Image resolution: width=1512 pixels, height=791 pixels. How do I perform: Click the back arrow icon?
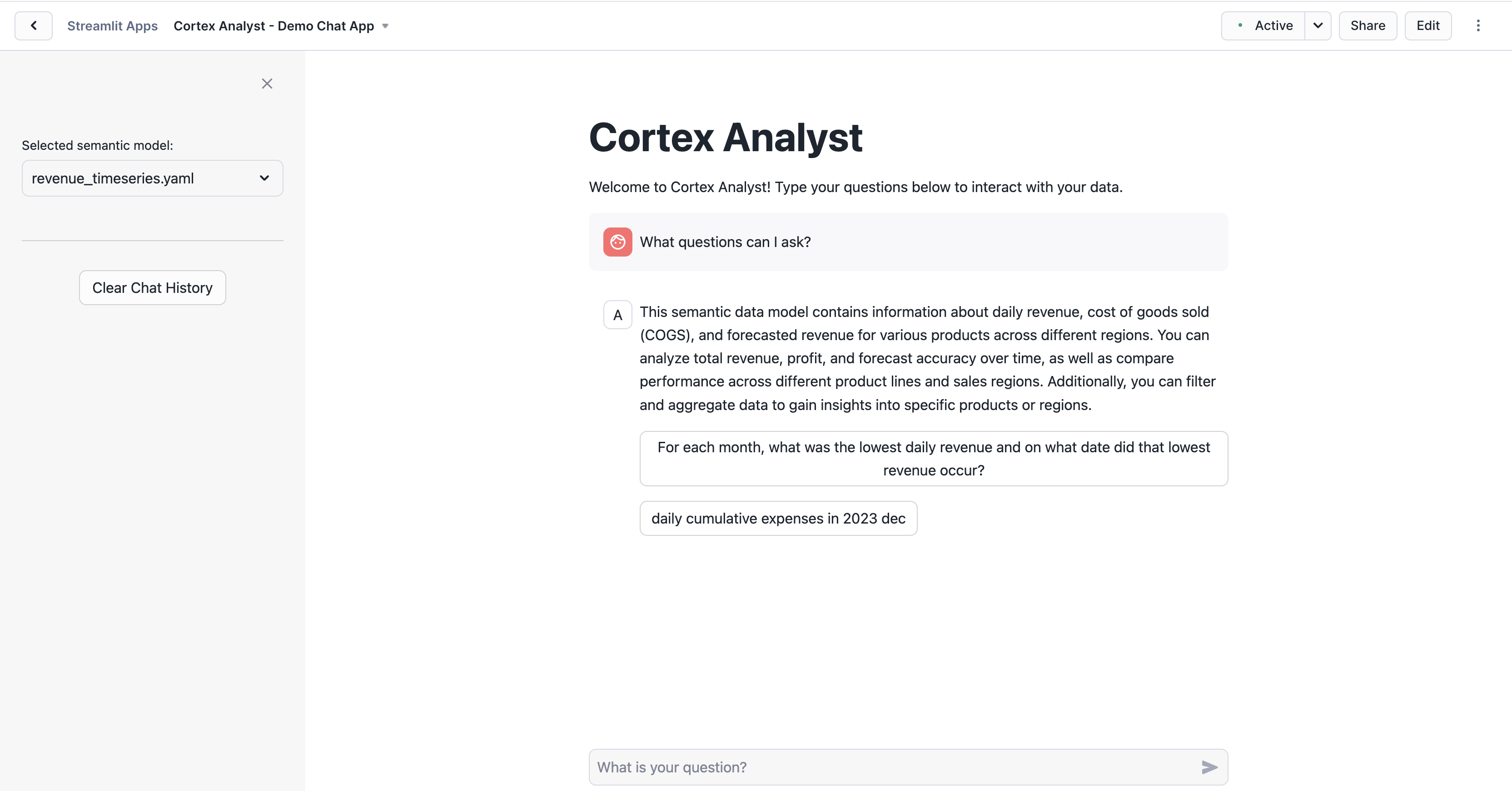pyautogui.click(x=34, y=26)
